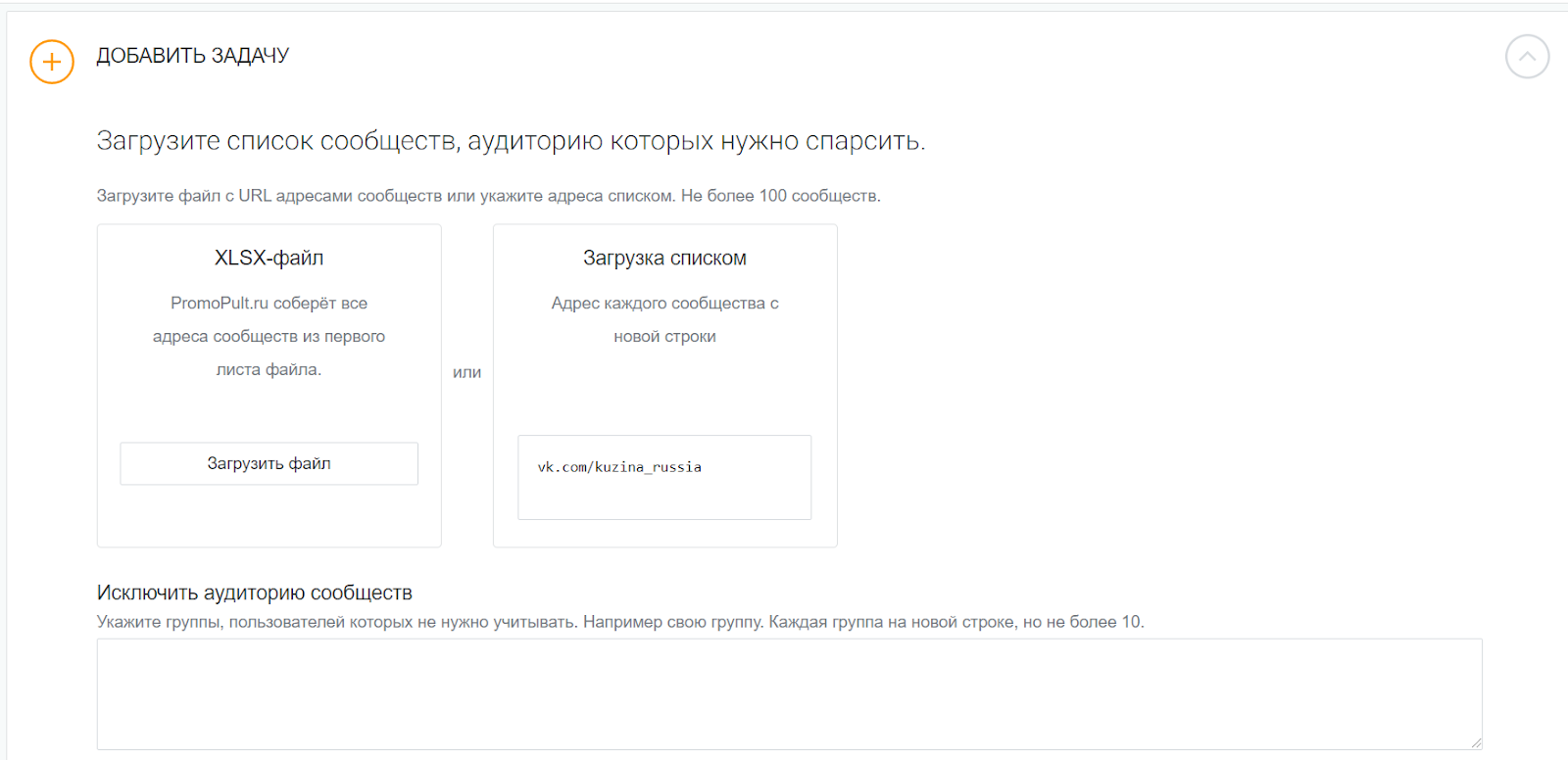Click the 'Например свою группу' hint sentence
This screenshot has width=1568, height=760.
click(x=673, y=622)
